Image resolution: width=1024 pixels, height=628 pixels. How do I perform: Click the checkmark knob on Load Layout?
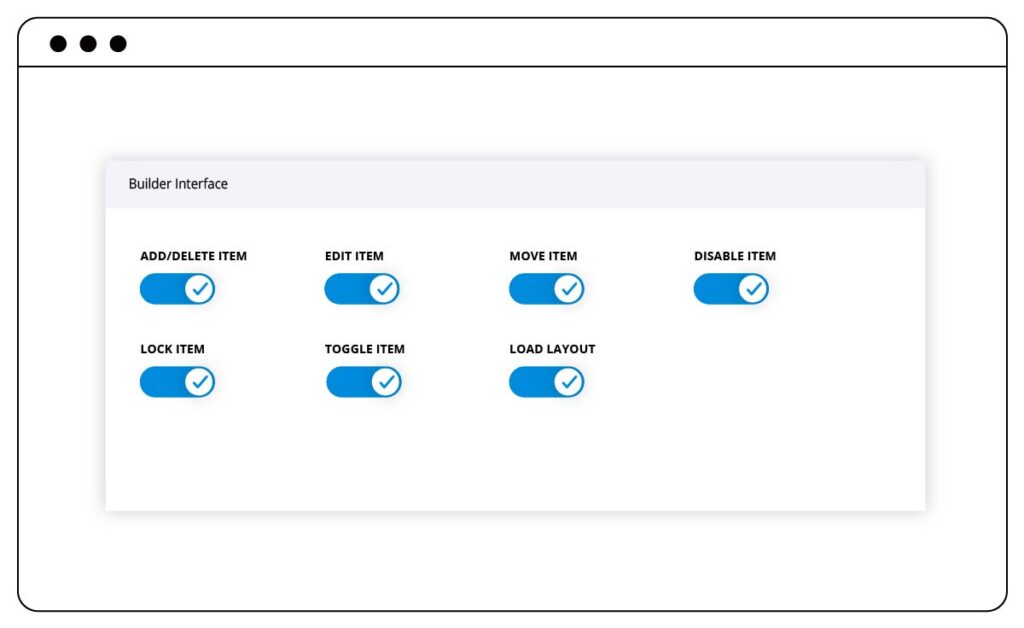tap(569, 382)
